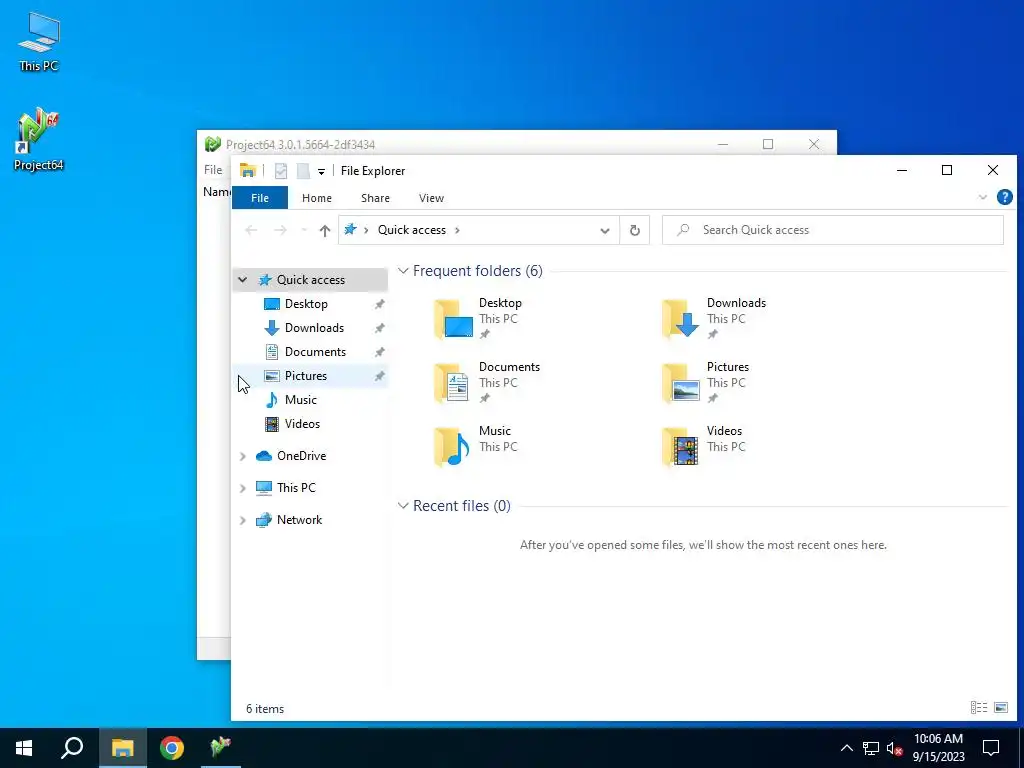This screenshot has width=1024, height=768.
Task: Click the muted volume tray icon
Action: (894, 748)
